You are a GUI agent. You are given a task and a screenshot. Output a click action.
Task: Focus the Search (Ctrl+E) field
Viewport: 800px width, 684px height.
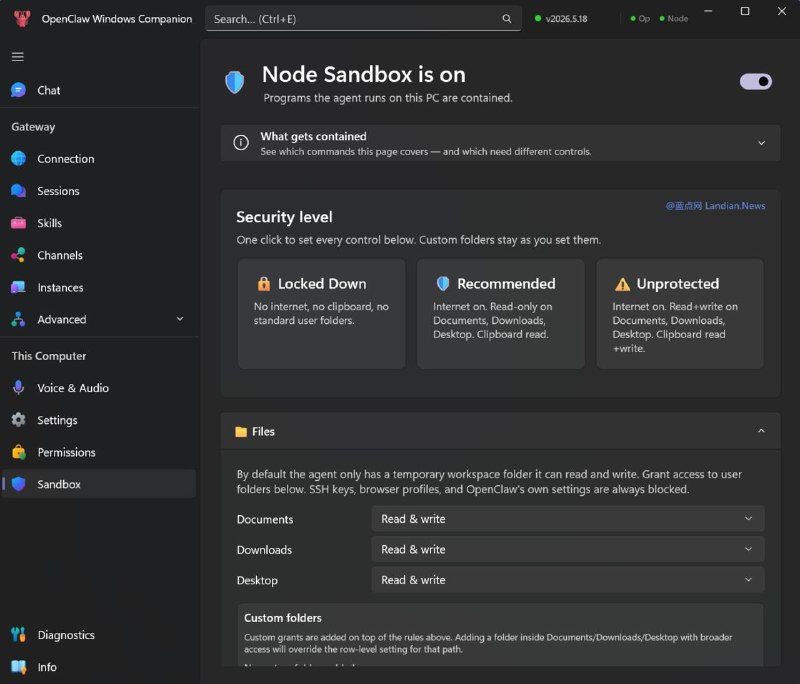(363, 19)
